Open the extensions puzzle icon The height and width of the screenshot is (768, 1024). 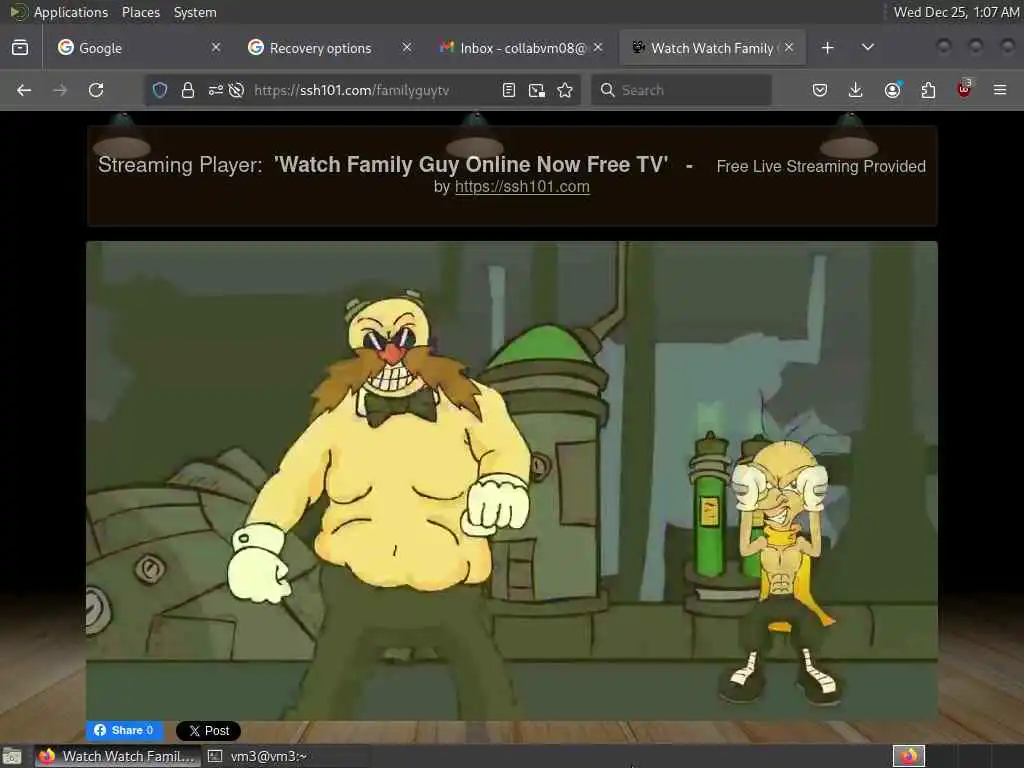pyautogui.click(x=928, y=90)
